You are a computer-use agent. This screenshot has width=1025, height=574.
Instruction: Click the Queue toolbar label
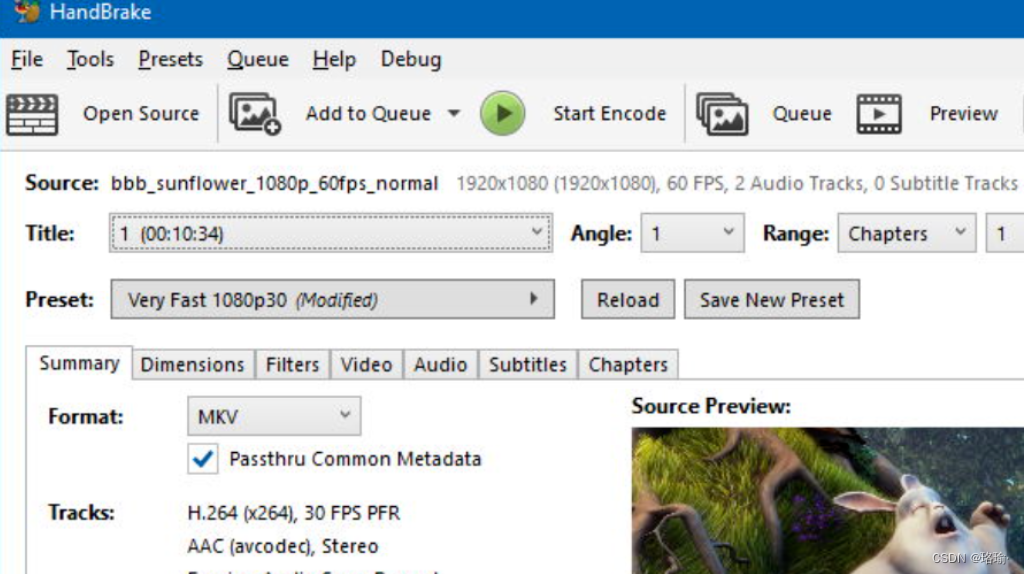(x=802, y=114)
